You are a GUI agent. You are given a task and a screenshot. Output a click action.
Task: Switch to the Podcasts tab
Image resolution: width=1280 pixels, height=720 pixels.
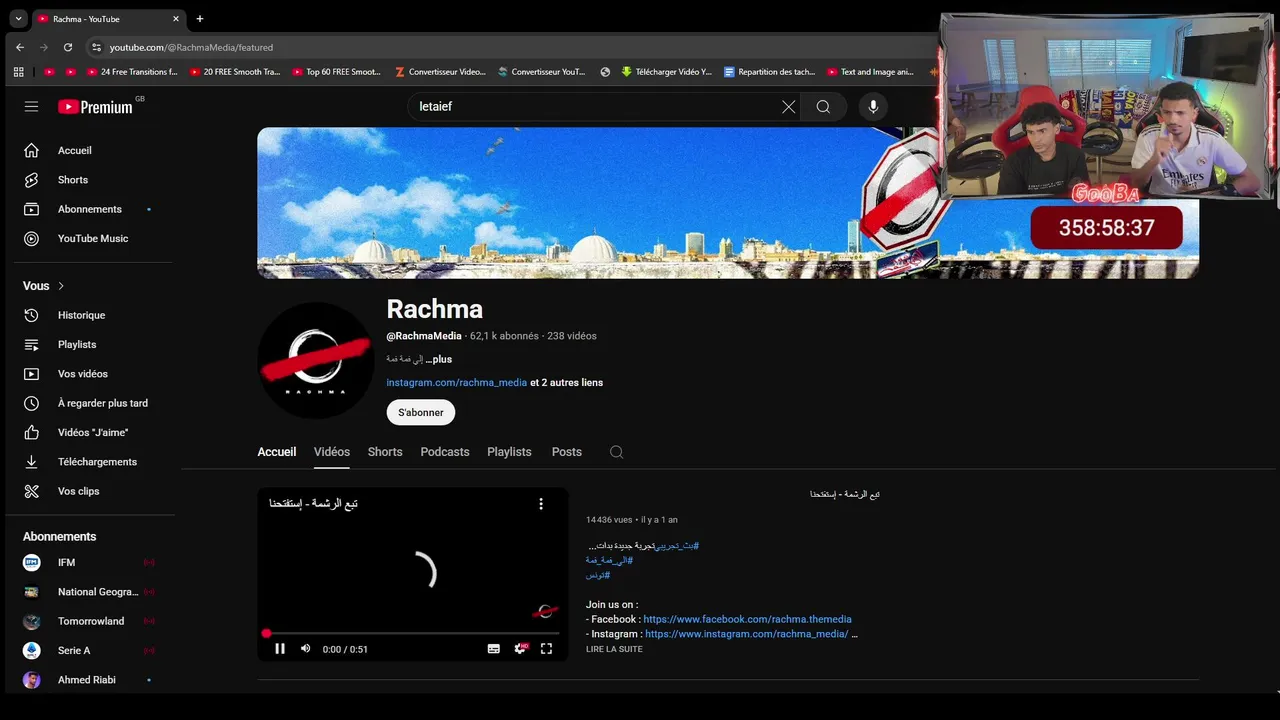pos(445,452)
